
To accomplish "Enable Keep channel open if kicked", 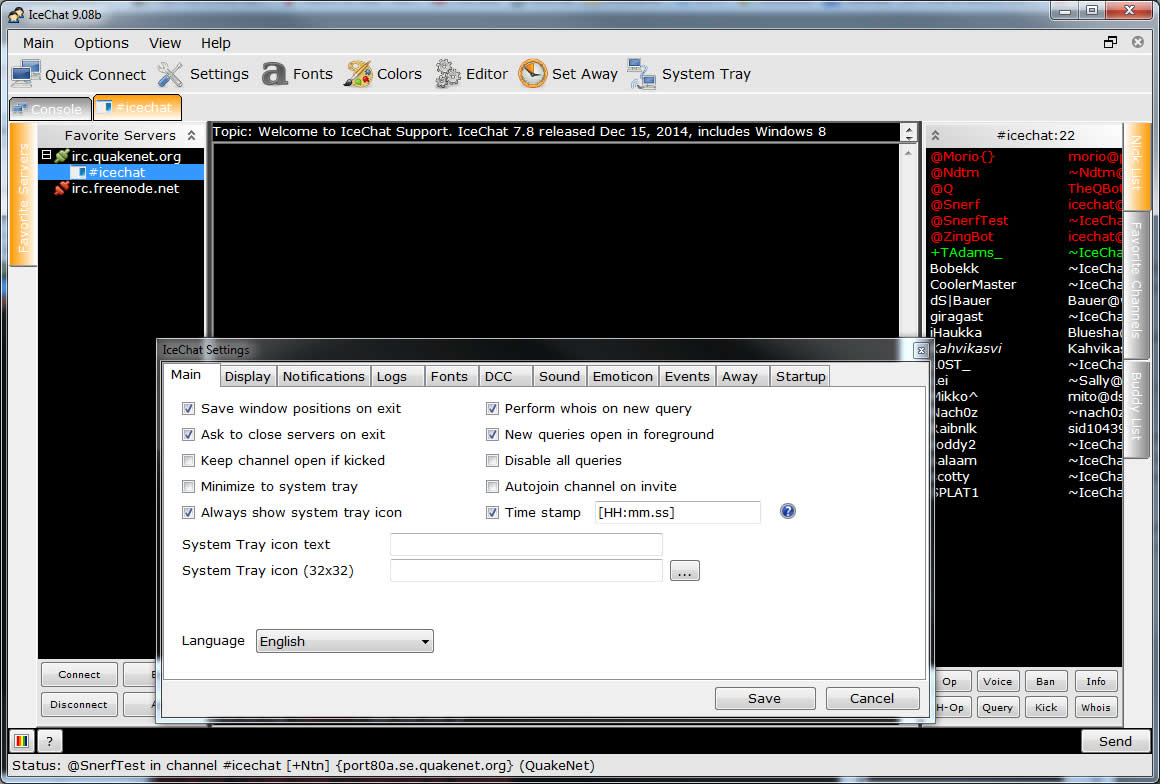I will [x=188, y=461].
